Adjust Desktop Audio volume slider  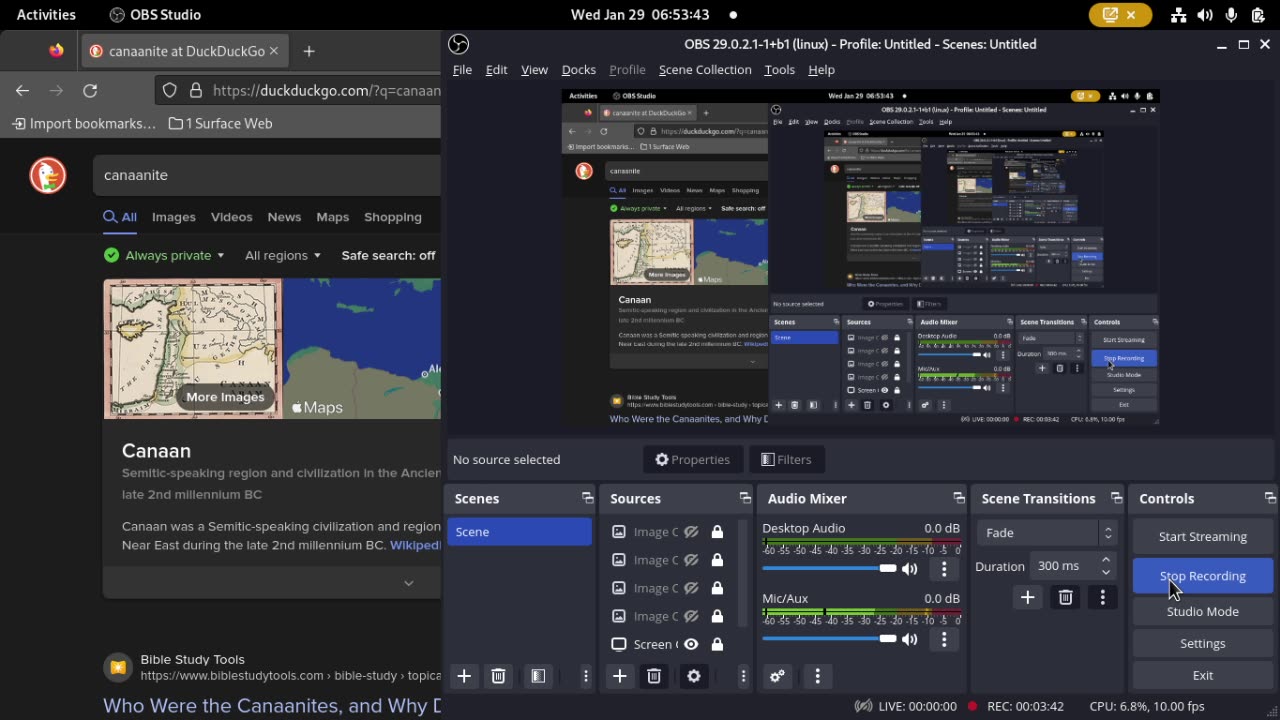(x=829, y=568)
